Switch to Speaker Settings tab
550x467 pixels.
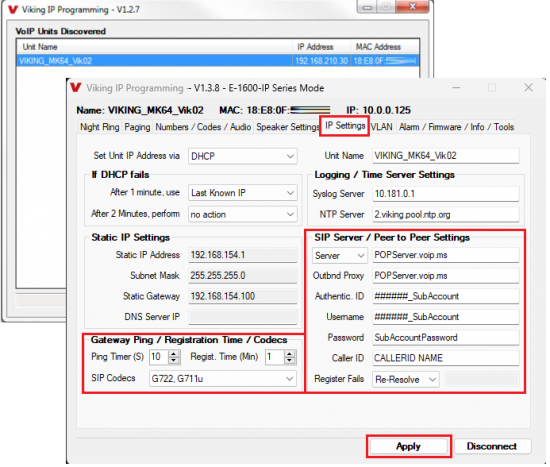(287, 127)
